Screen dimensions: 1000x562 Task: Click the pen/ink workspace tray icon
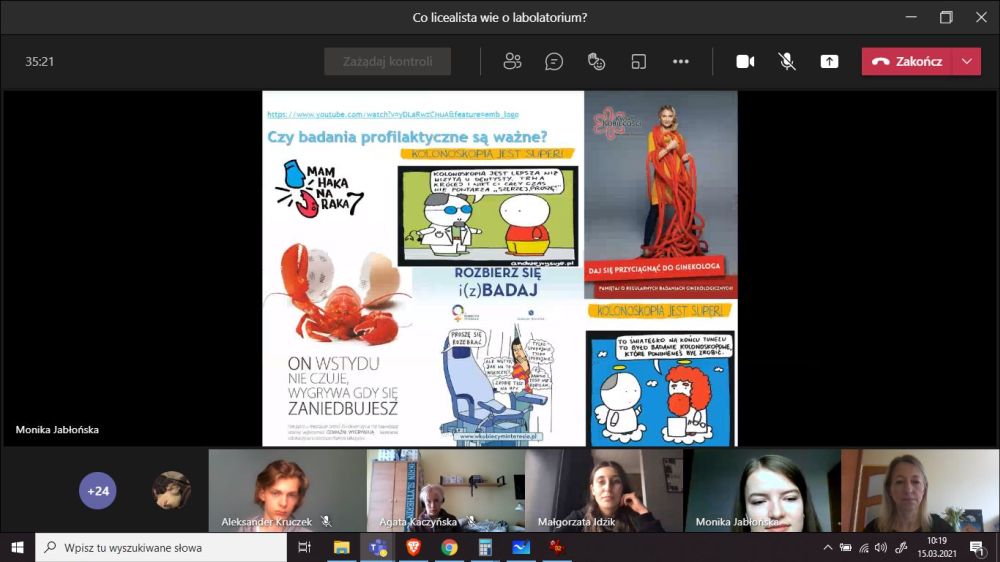click(x=901, y=547)
